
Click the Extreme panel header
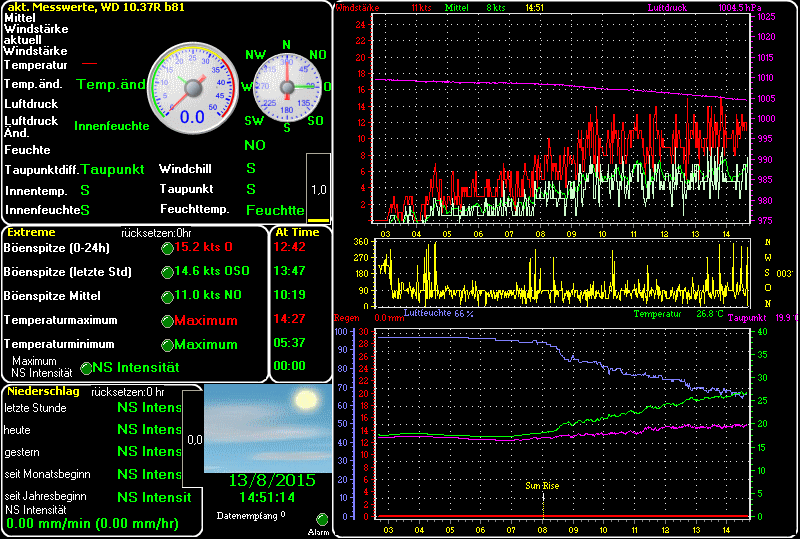(31, 231)
